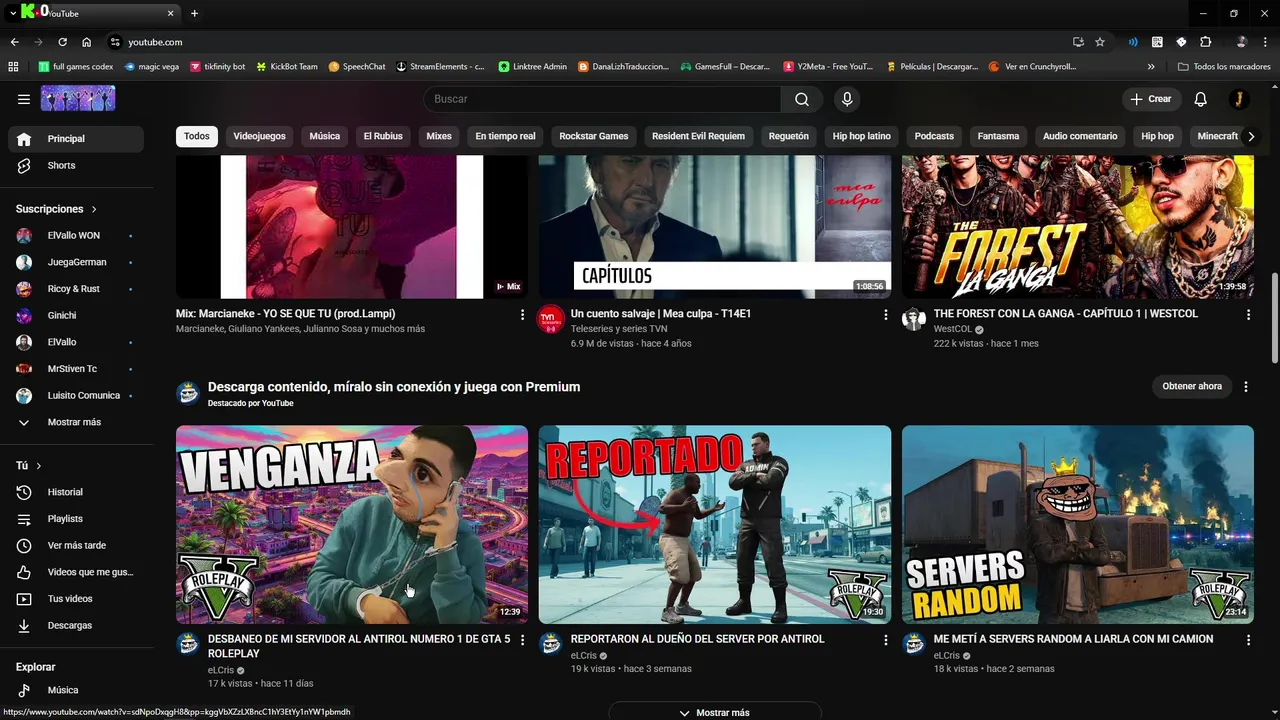Select the Rockstar Games chip
The height and width of the screenshot is (720, 1280).
(594, 136)
